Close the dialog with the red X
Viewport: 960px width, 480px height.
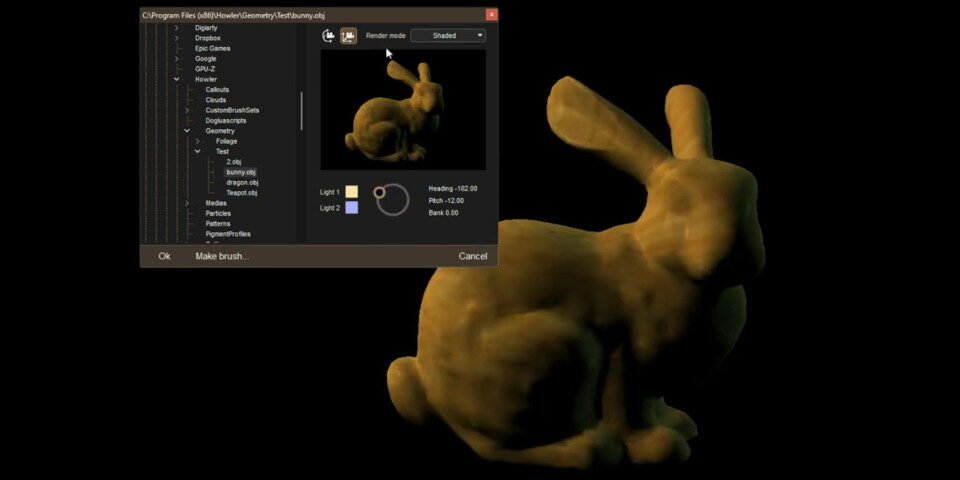click(x=491, y=15)
